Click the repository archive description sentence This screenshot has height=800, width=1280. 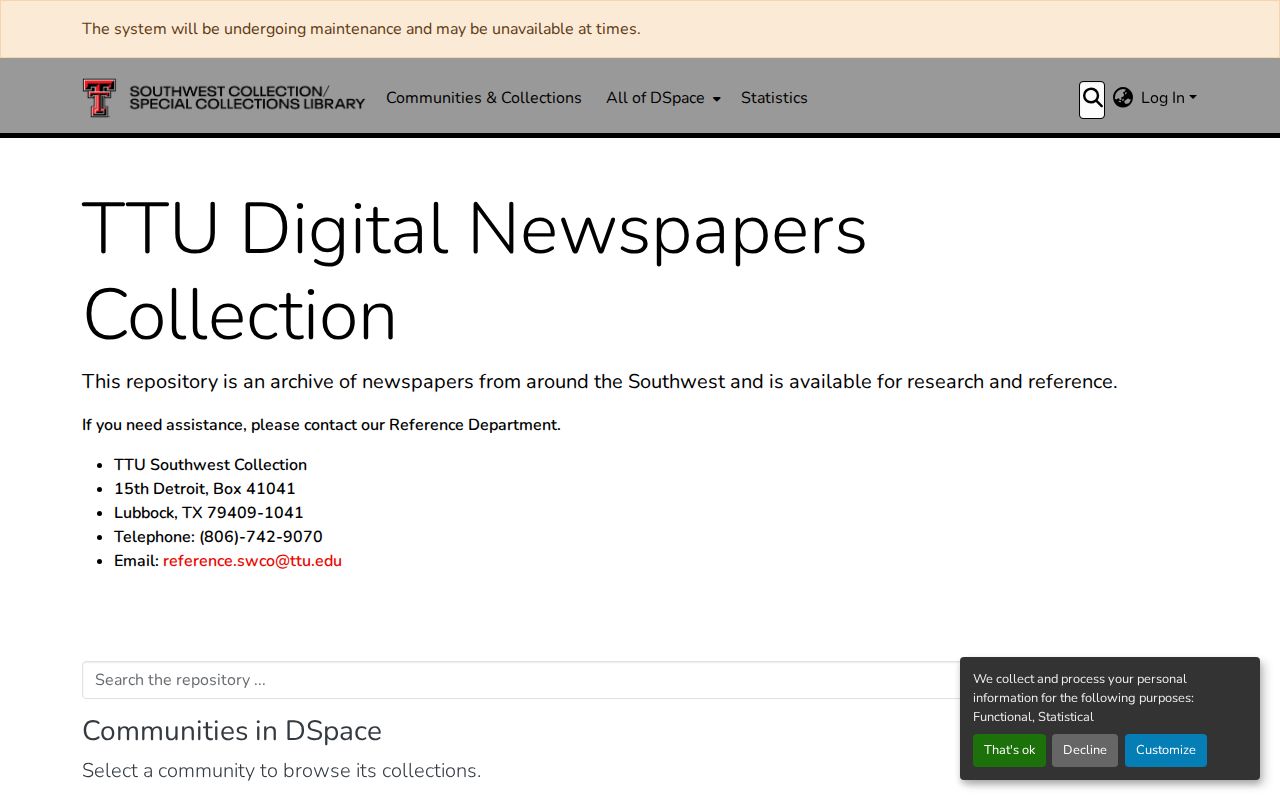600,382
